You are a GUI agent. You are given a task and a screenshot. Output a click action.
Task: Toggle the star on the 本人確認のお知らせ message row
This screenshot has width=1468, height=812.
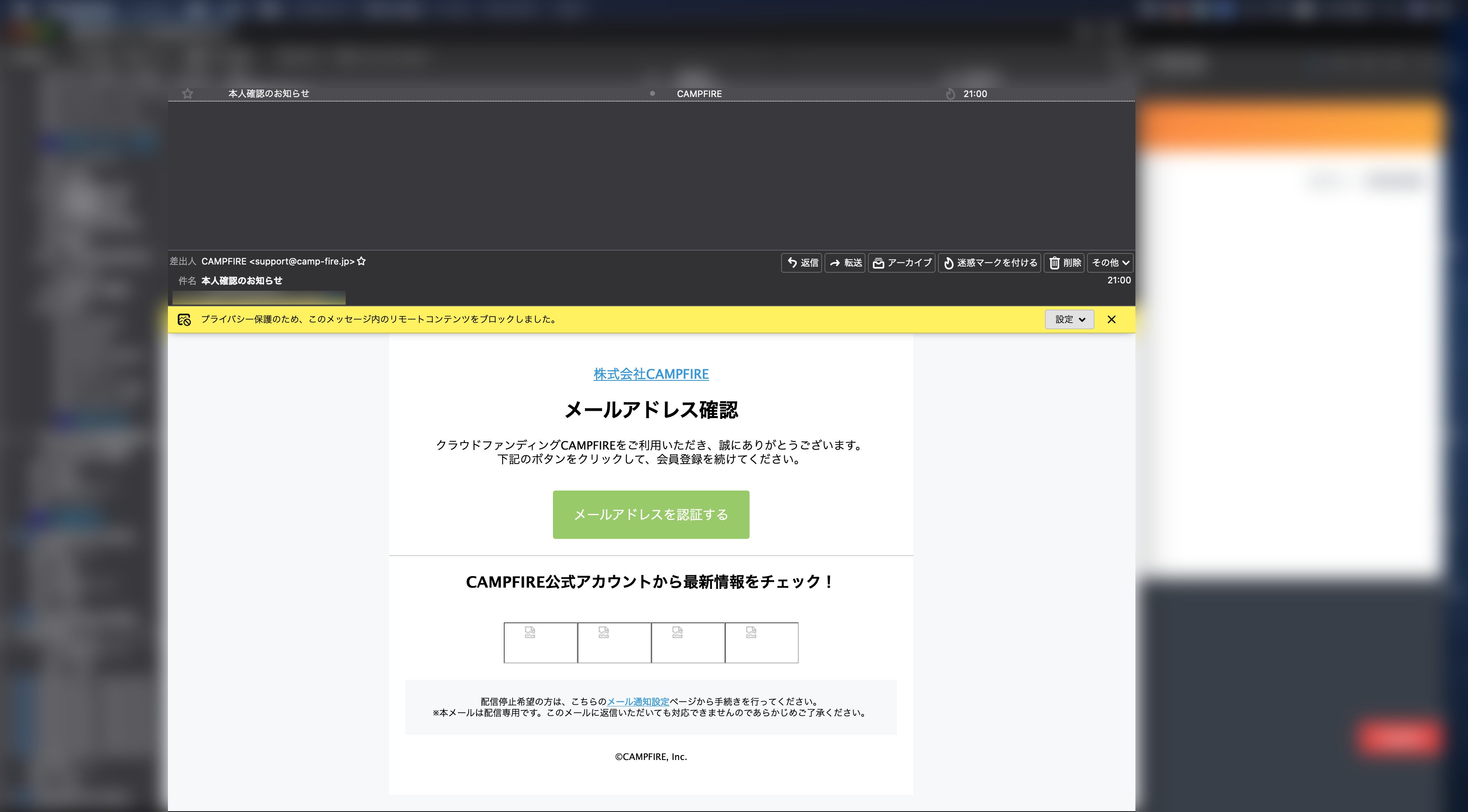click(188, 93)
